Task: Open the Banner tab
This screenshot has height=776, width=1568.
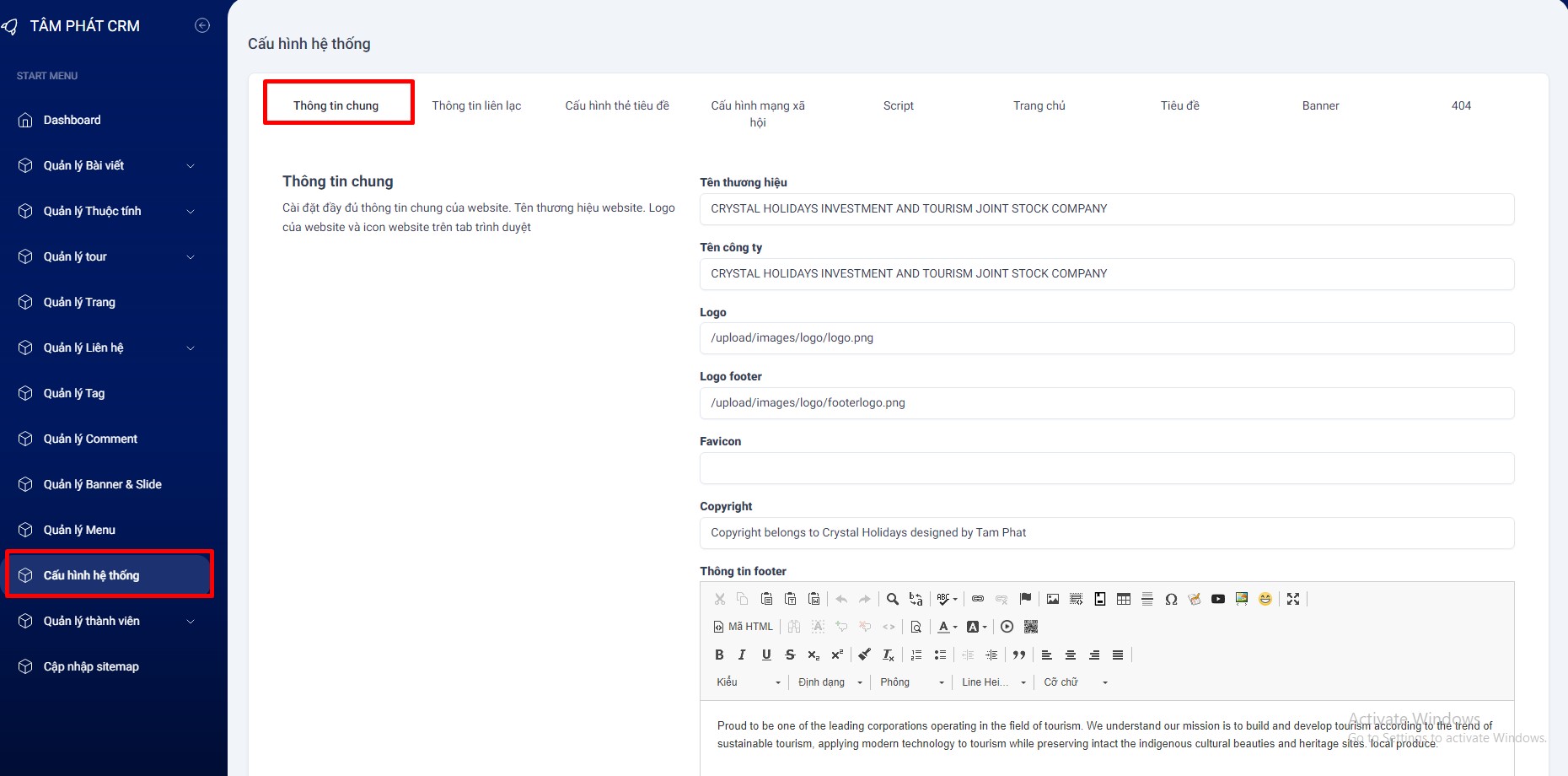Action: 1320,105
